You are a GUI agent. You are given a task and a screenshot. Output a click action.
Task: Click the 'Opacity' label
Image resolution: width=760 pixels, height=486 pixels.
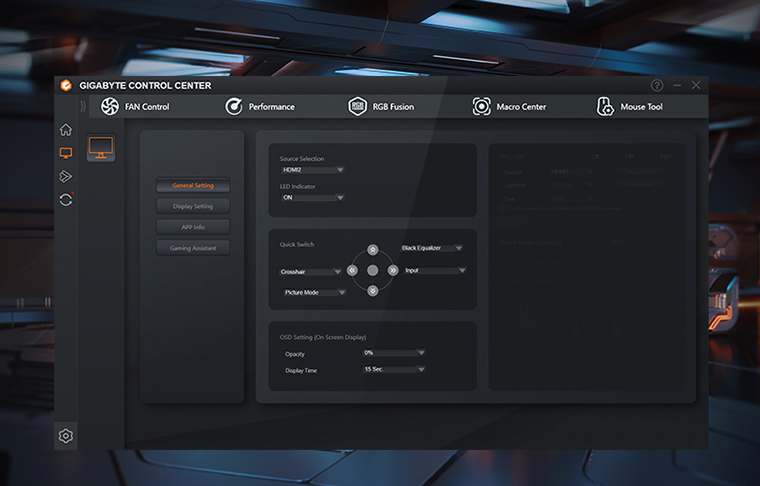[x=295, y=354]
